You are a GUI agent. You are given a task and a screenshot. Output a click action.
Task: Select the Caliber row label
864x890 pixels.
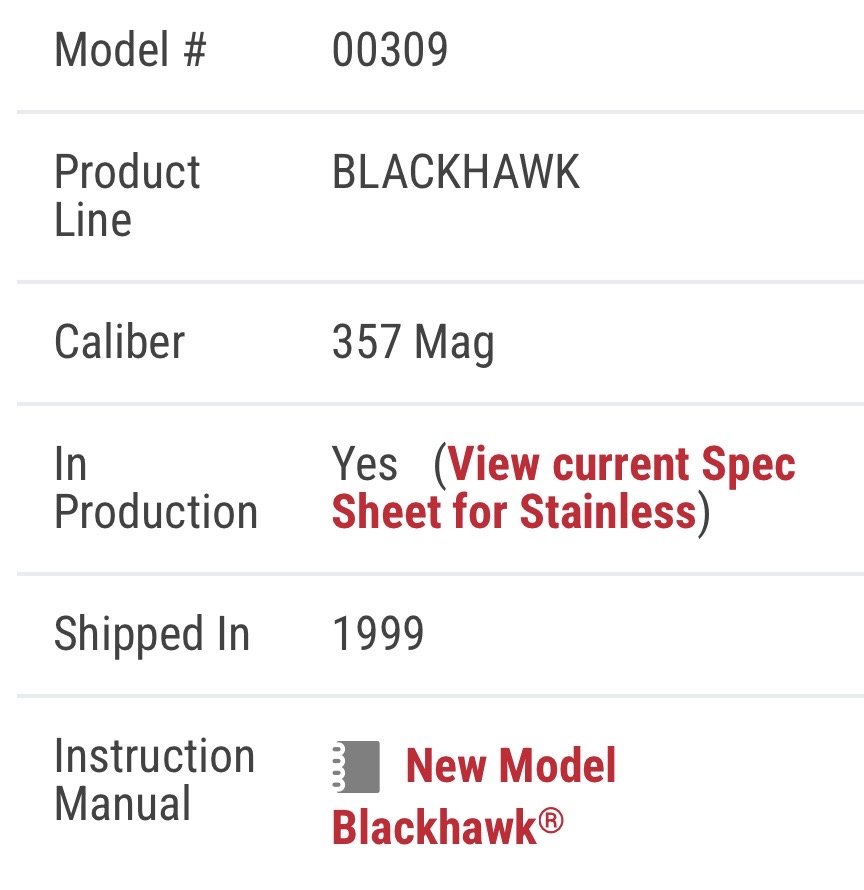[119, 342]
